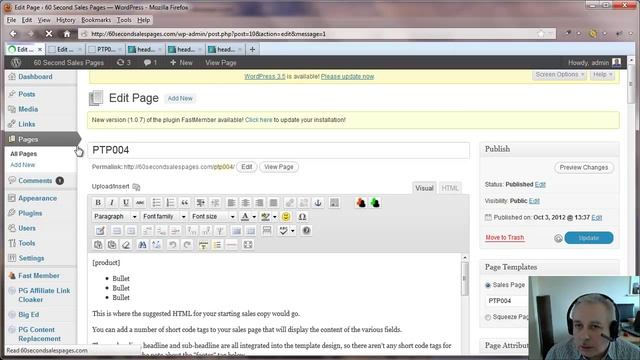Apply the background highlight color swatch

265,217
